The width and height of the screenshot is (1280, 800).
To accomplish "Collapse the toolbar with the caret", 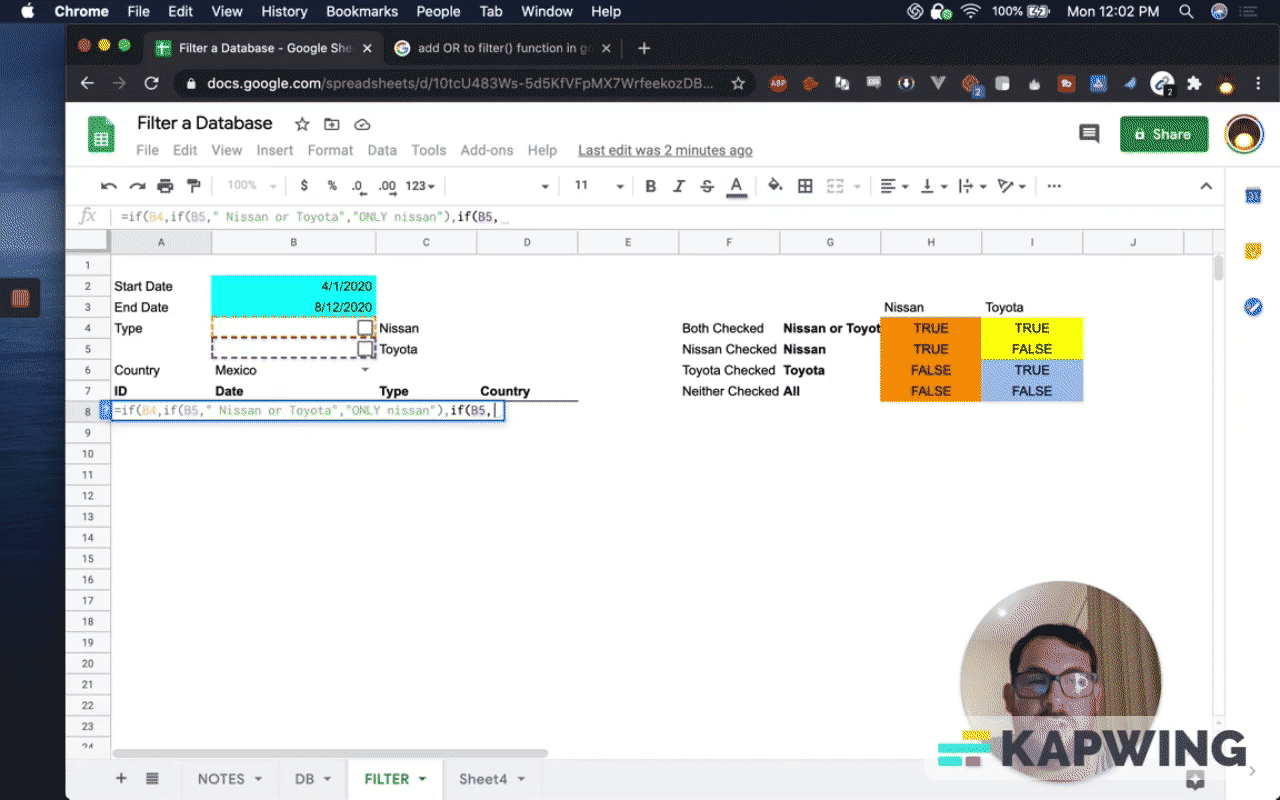I will pyautogui.click(x=1206, y=186).
